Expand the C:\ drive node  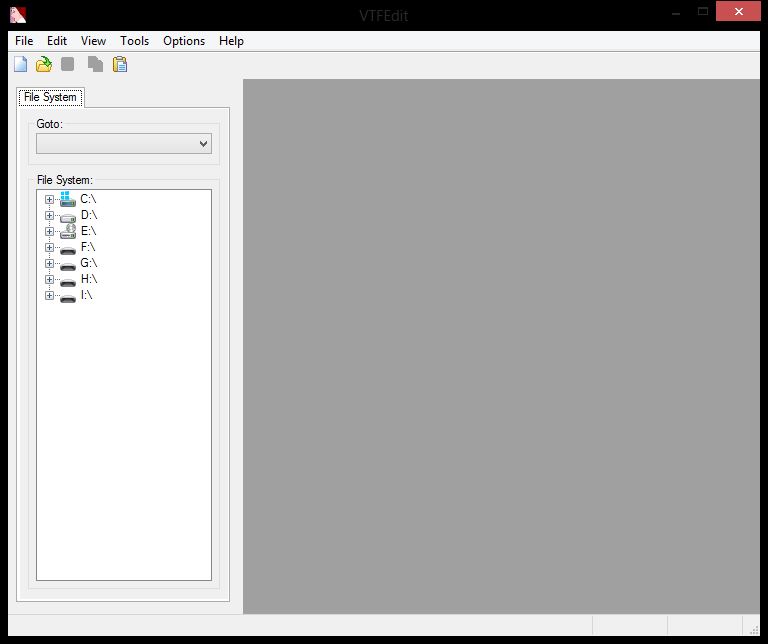pos(49,199)
